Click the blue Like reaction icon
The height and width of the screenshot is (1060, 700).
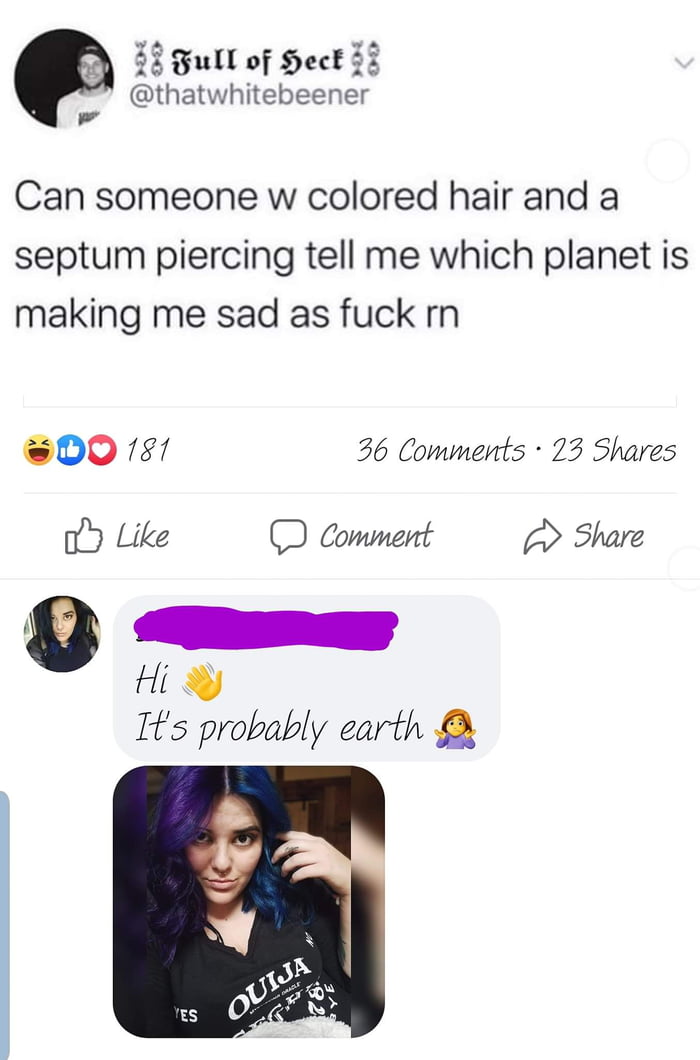point(69,450)
